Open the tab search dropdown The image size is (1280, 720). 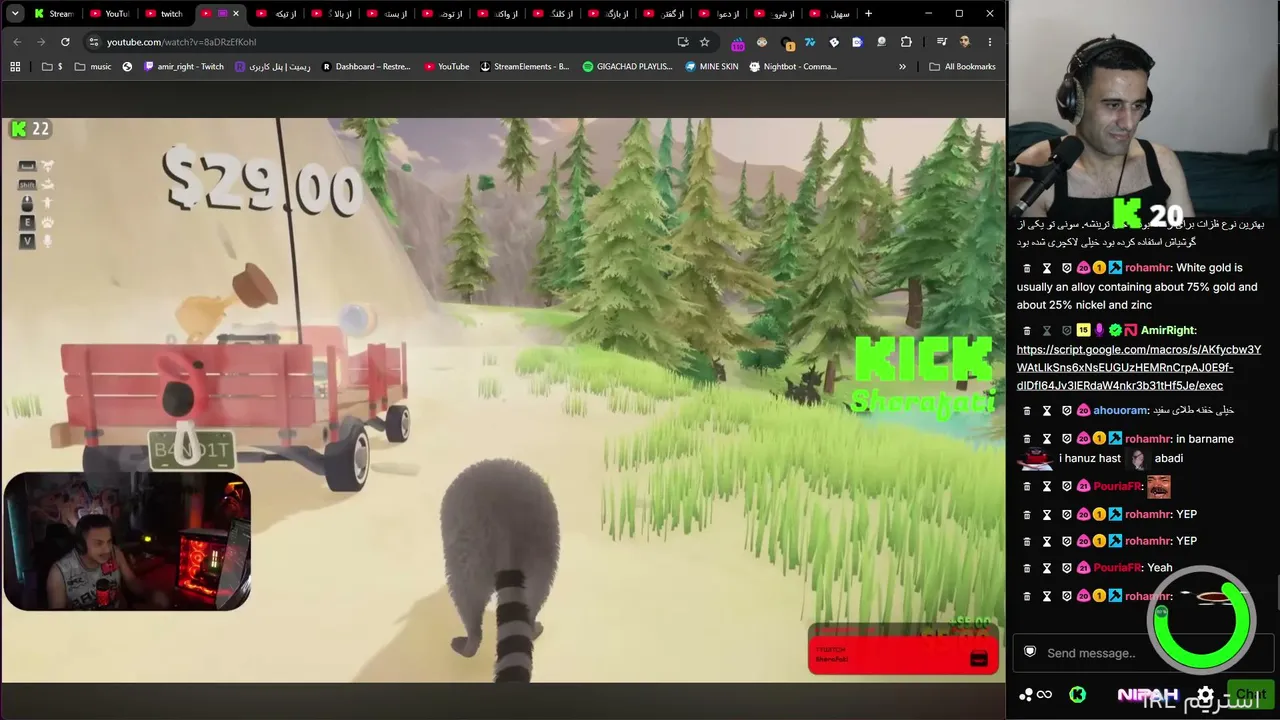coord(15,14)
